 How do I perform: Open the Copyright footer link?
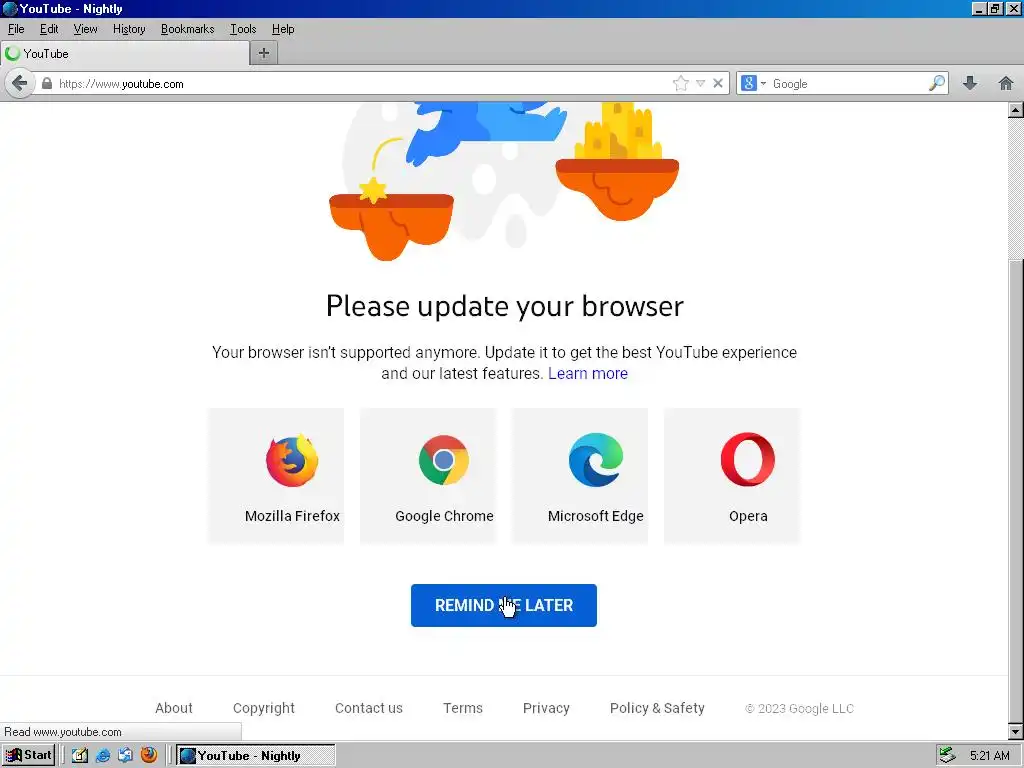264,708
